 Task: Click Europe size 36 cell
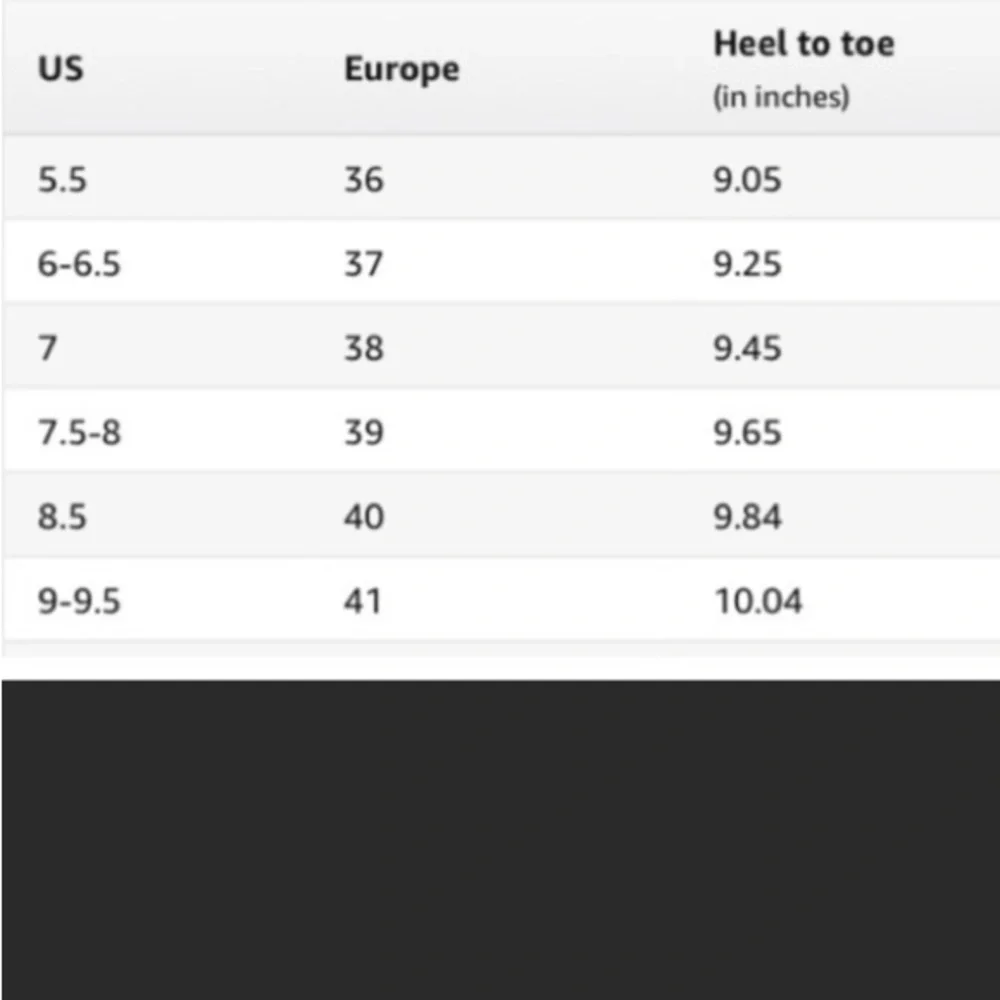[x=364, y=179]
